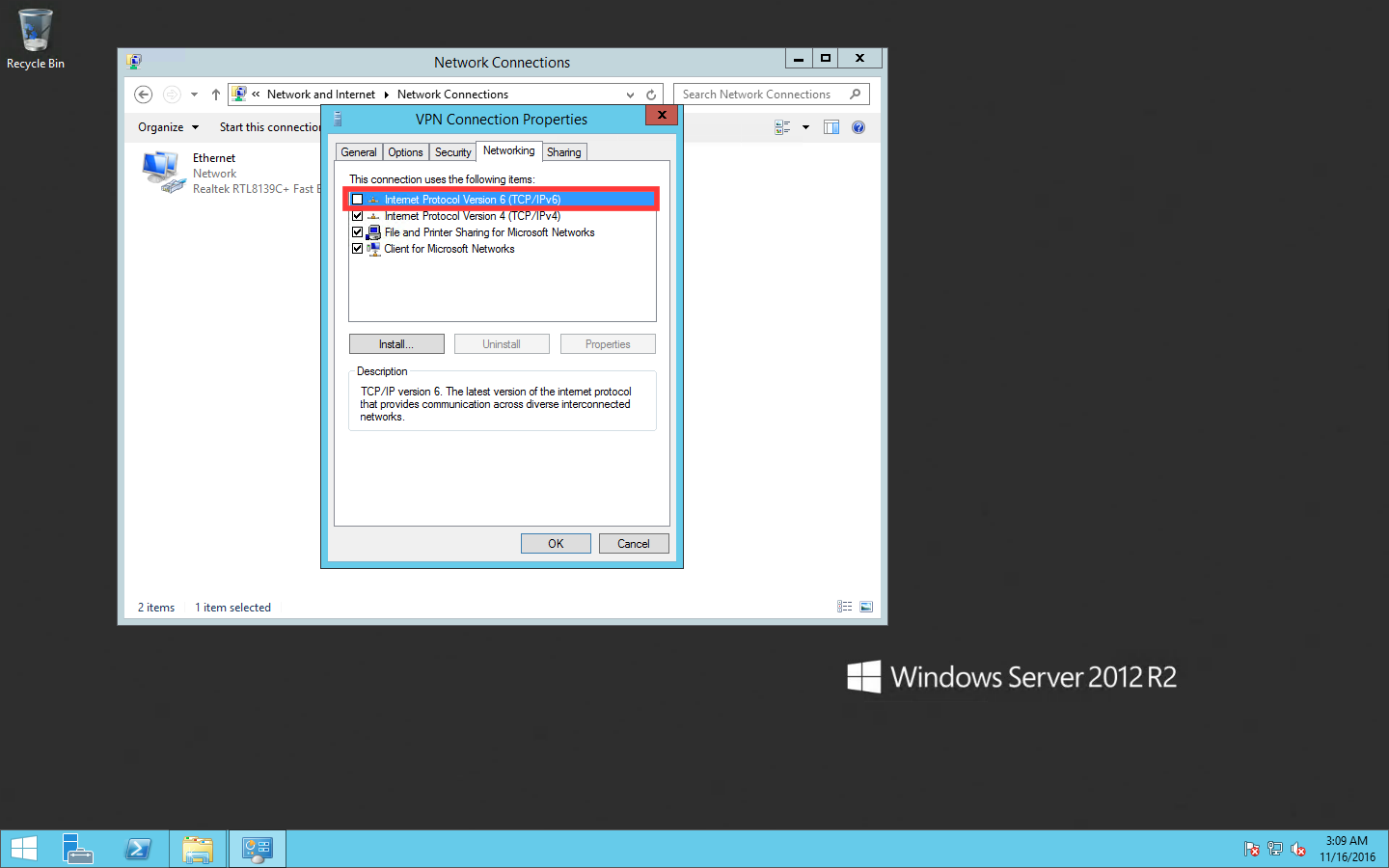The image size is (1389, 868).
Task: Open the Windows Start button
Action: point(23,849)
